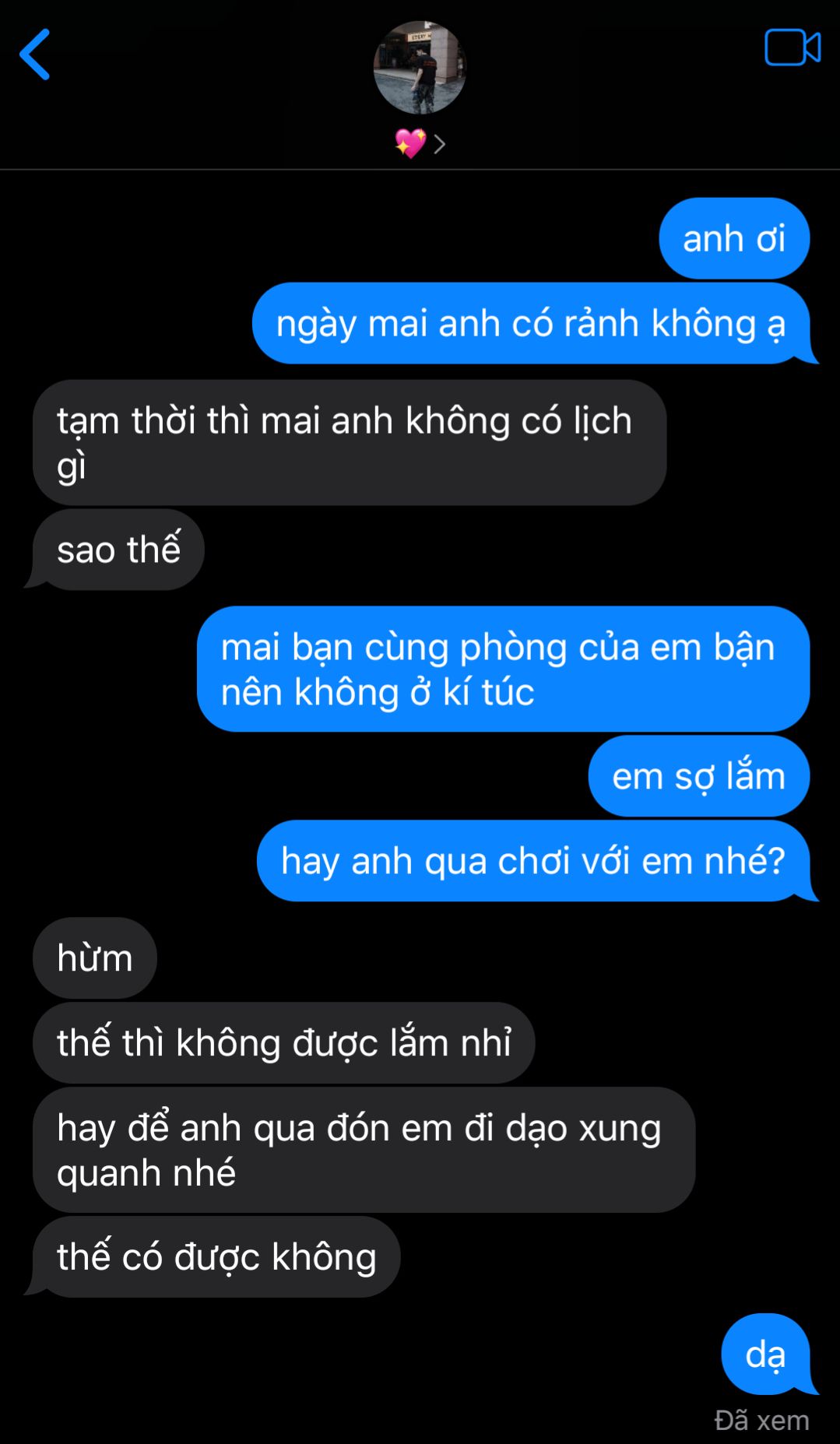The width and height of the screenshot is (840, 1444).
Task: Tap message 'ngày mai anh có rảnh không ạ'
Action: pyautogui.click(x=531, y=323)
